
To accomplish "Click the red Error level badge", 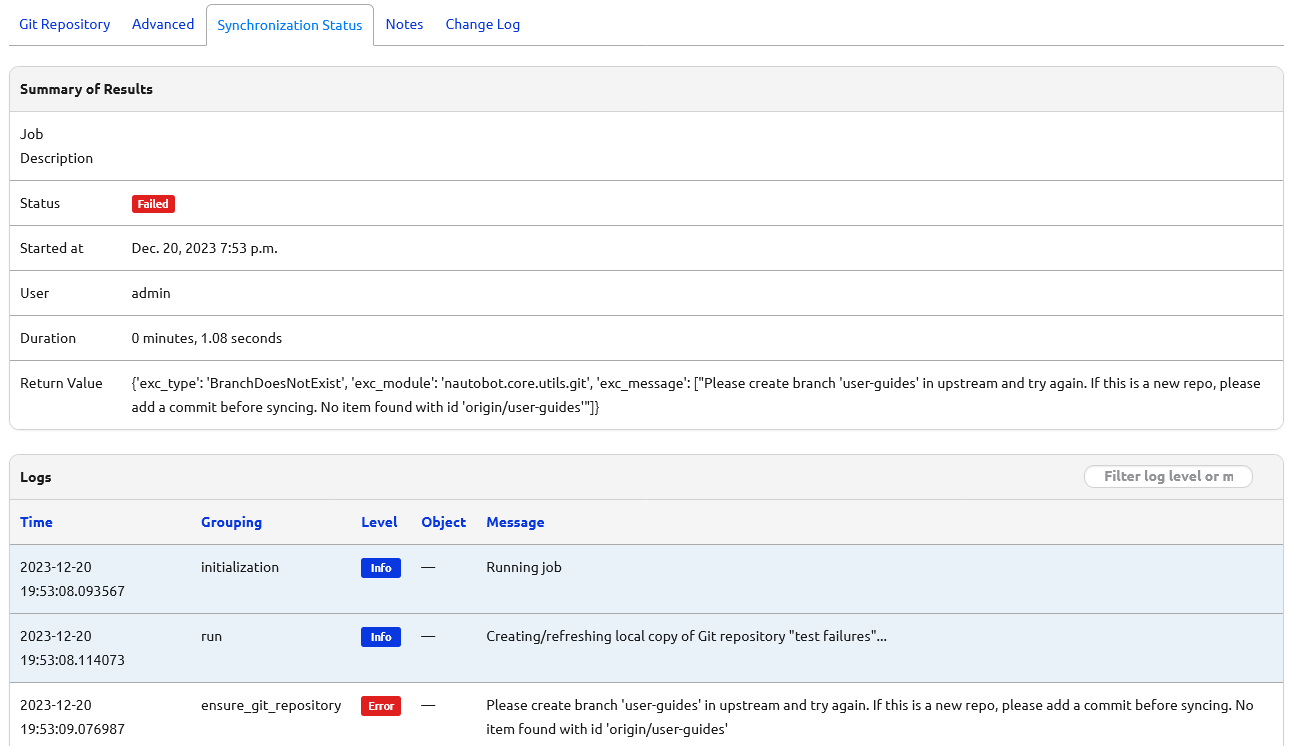I will (x=381, y=706).
